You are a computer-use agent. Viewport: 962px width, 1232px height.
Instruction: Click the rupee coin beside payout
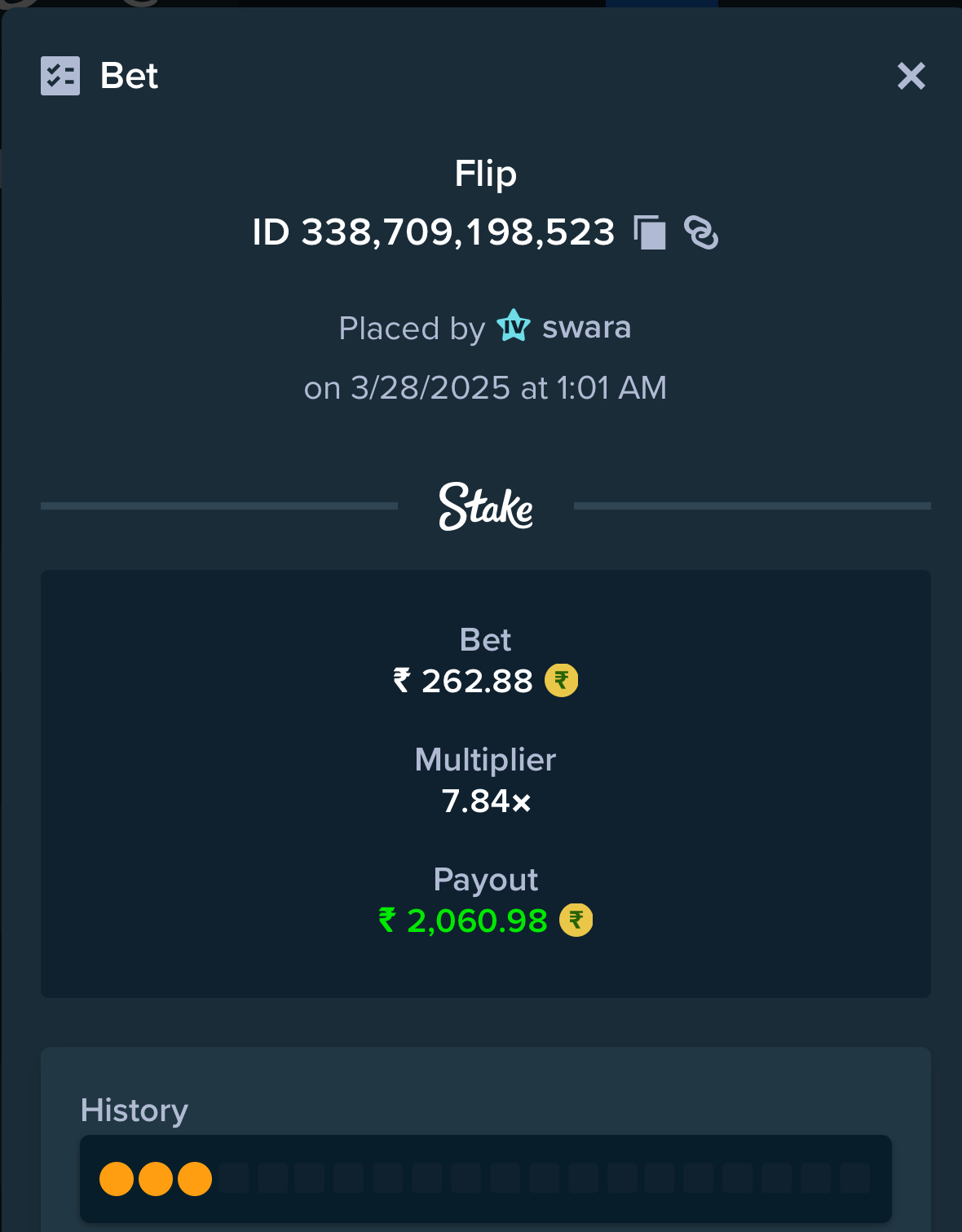pos(576,920)
